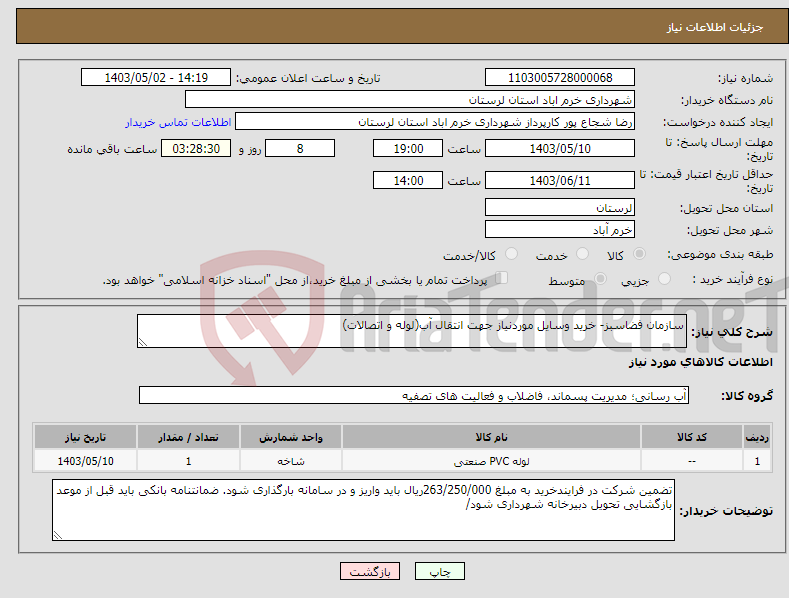Click the توضیحات خریدار notes textarea

[x=363, y=510]
